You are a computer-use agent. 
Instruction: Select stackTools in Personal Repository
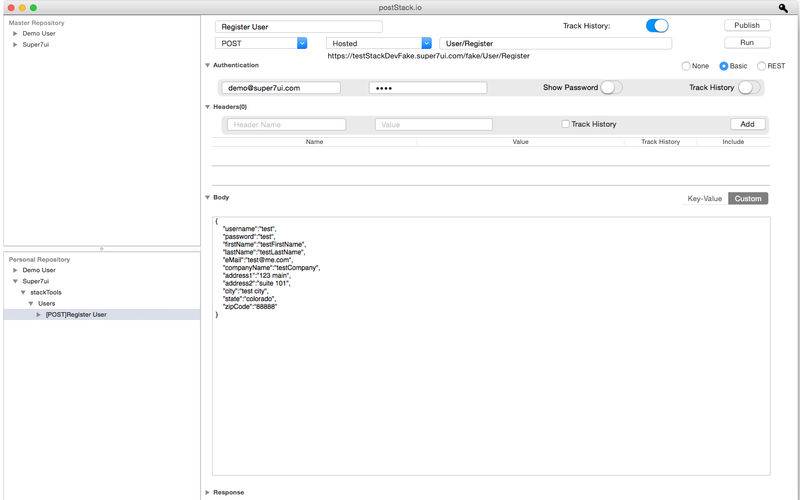[x=46, y=292]
